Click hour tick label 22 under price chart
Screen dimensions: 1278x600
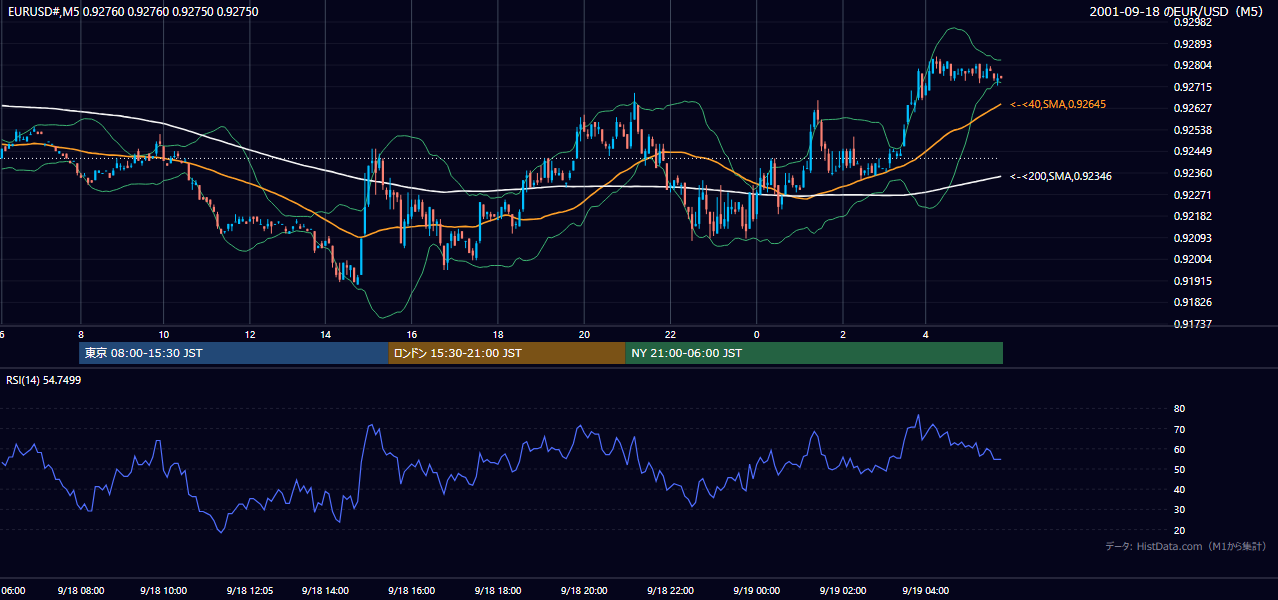670,334
